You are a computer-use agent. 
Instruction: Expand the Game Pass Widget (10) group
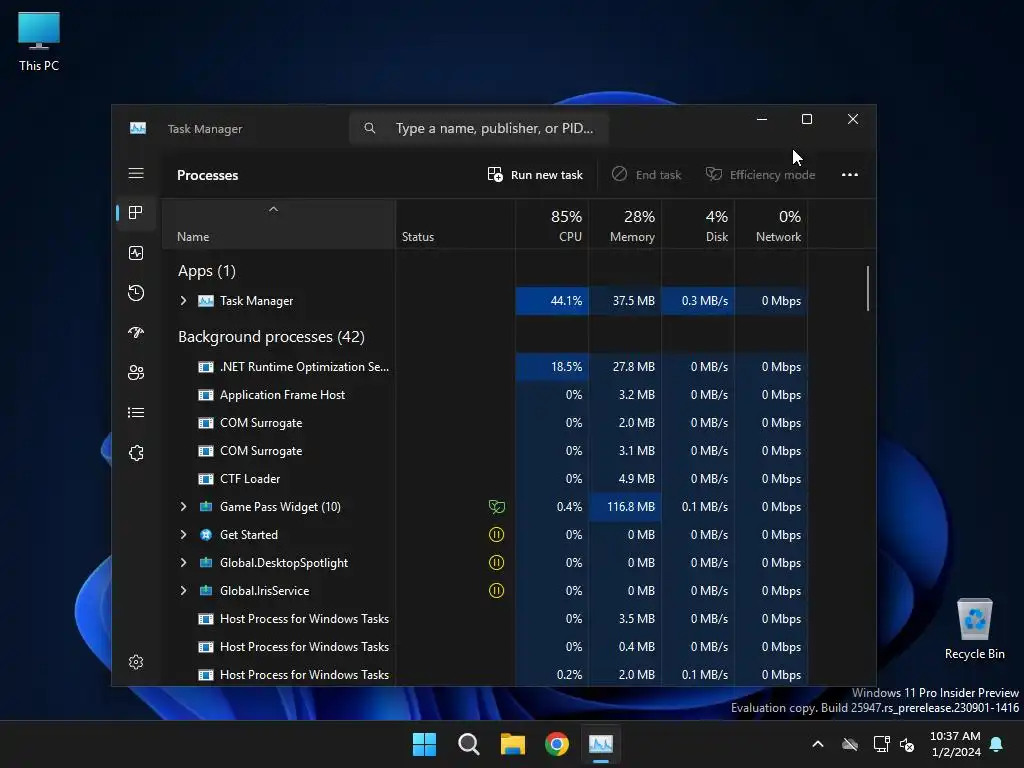(184, 507)
